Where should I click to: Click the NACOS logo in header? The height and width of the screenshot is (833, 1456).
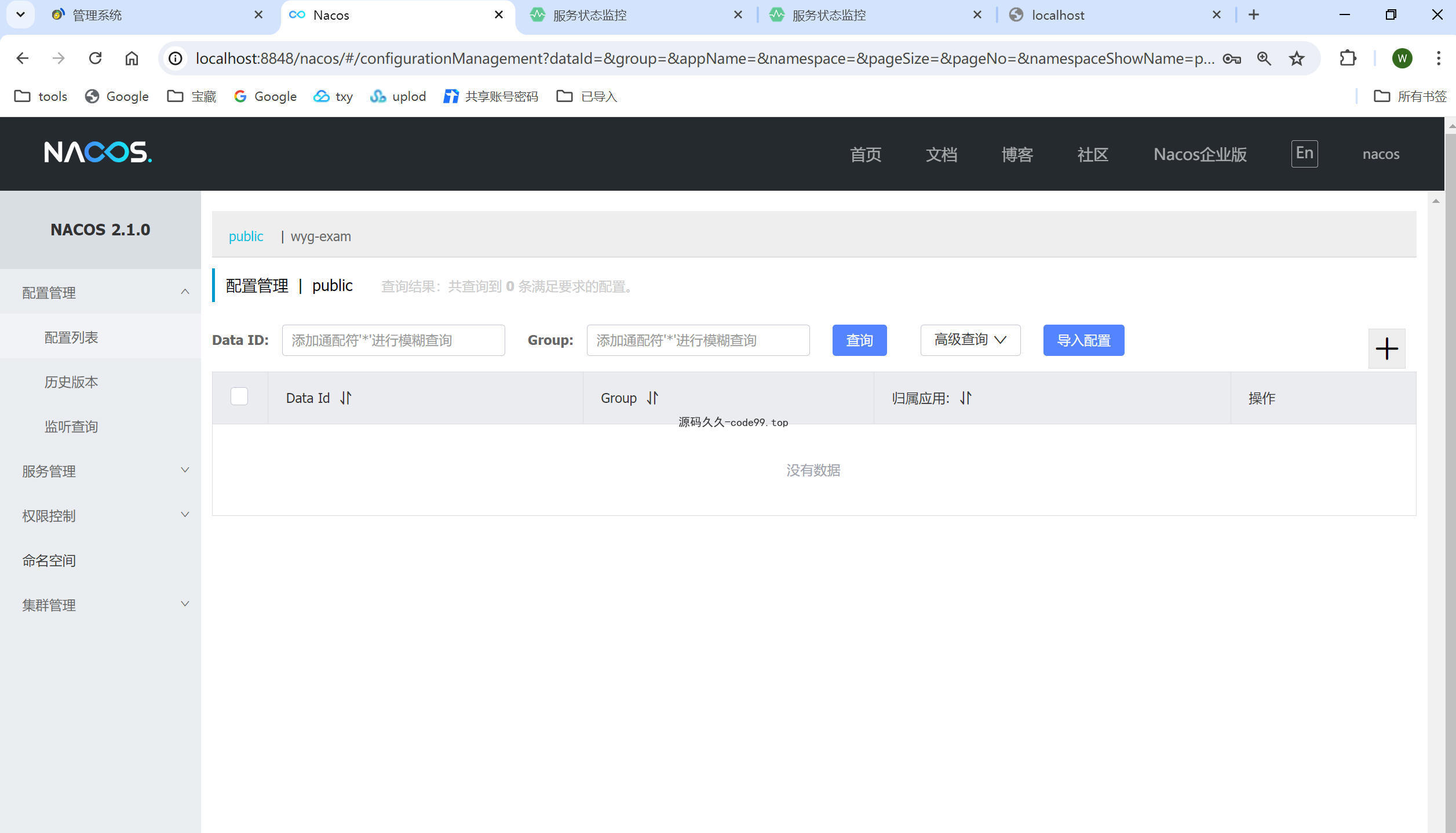[x=98, y=152]
